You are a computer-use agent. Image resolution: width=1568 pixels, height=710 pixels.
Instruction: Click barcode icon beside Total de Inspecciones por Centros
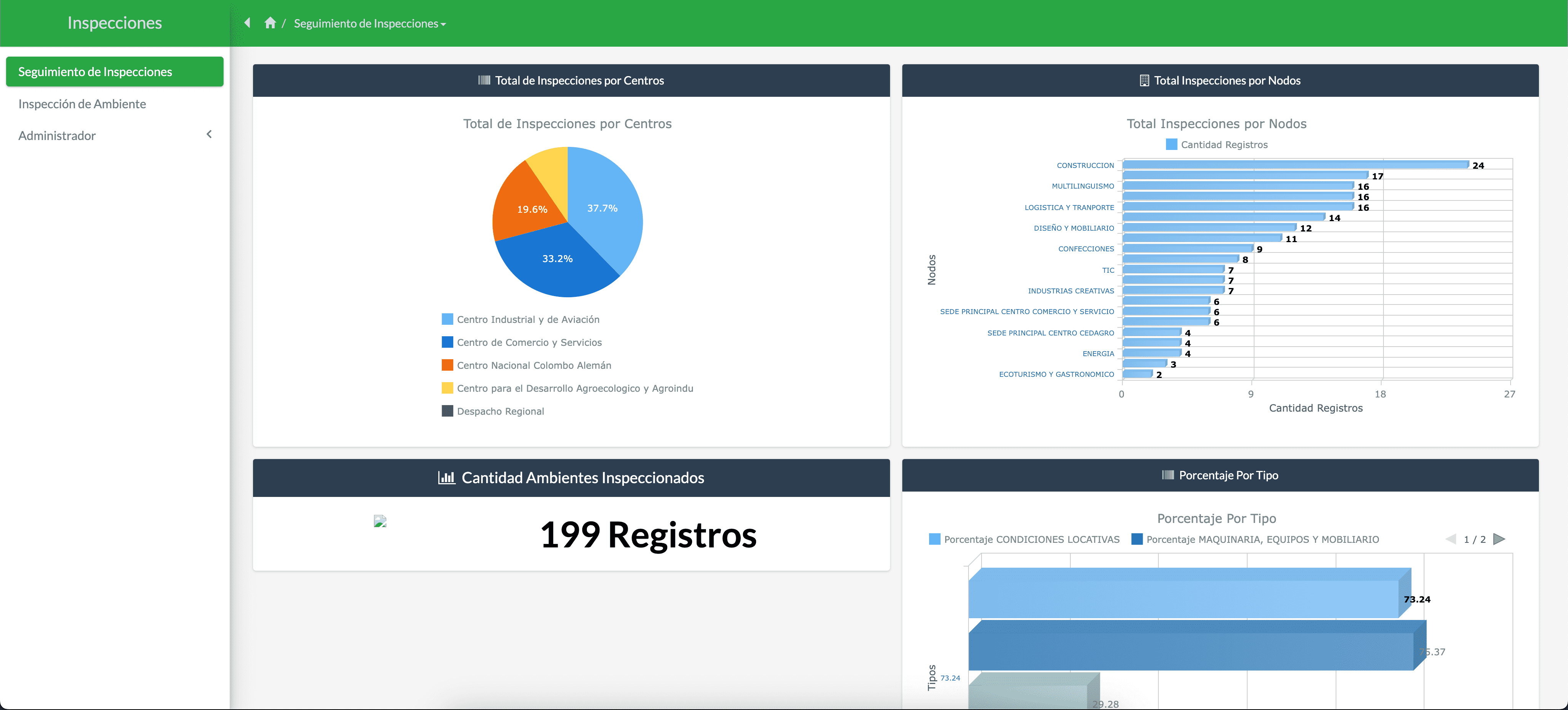pos(484,80)
